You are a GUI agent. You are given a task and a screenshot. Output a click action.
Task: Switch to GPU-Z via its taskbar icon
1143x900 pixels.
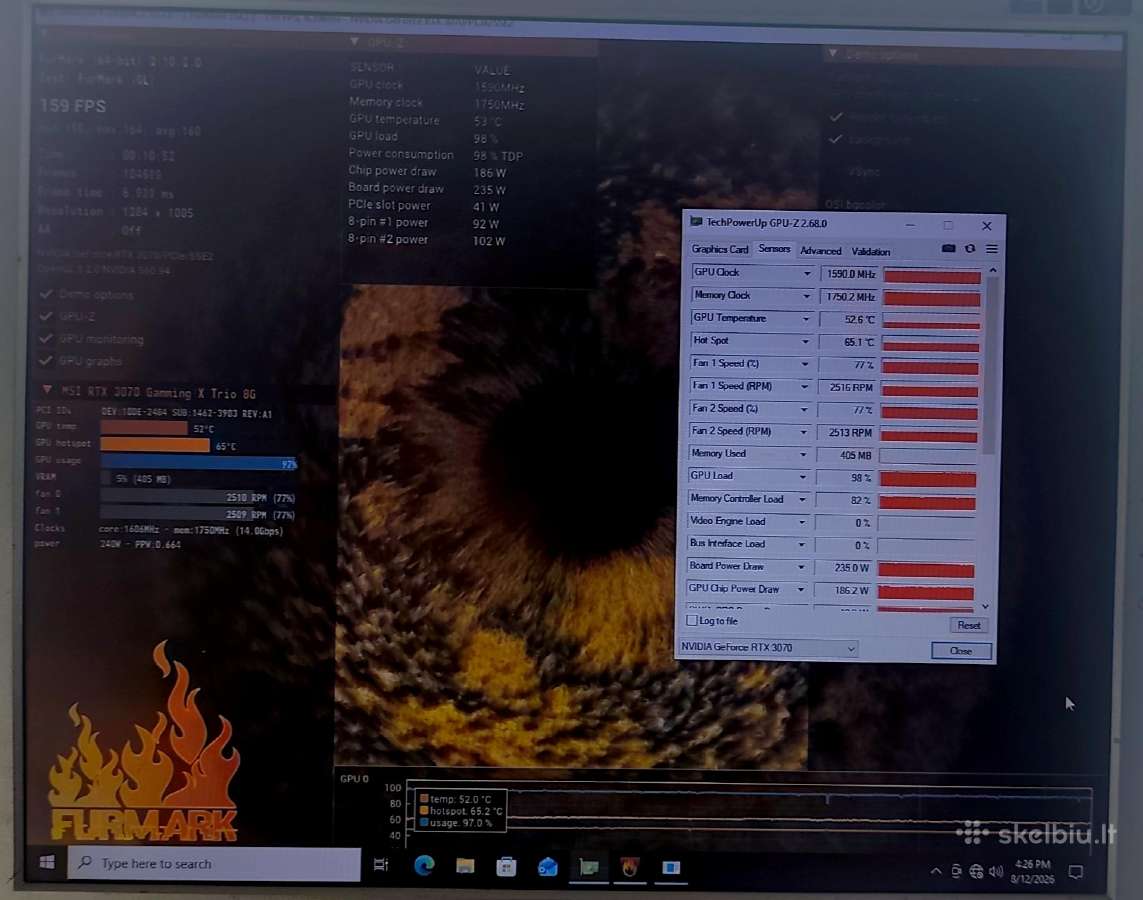(x=589, y=867)
